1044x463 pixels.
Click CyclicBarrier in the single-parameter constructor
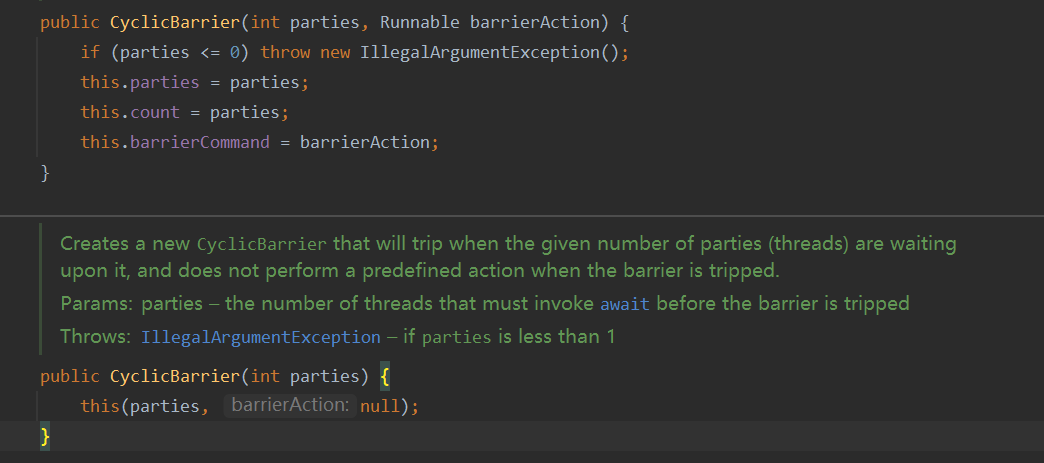point(174,376)
